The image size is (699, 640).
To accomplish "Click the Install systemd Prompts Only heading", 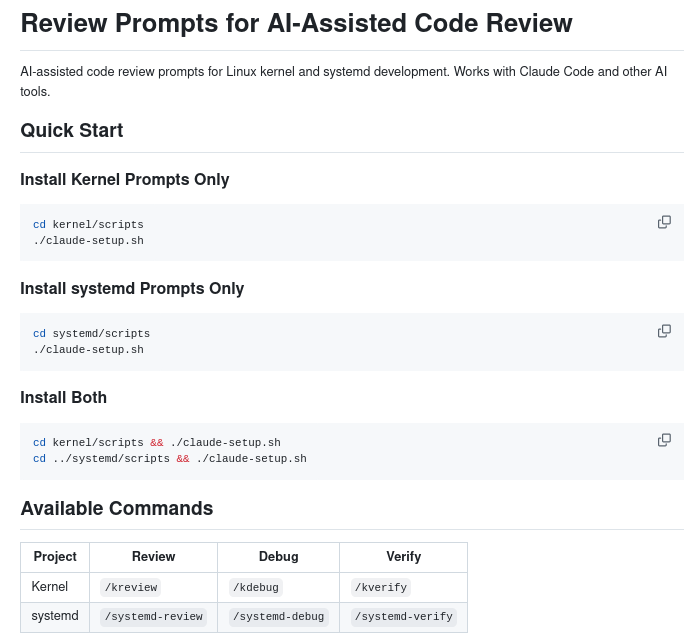I will tap(132, 289).
